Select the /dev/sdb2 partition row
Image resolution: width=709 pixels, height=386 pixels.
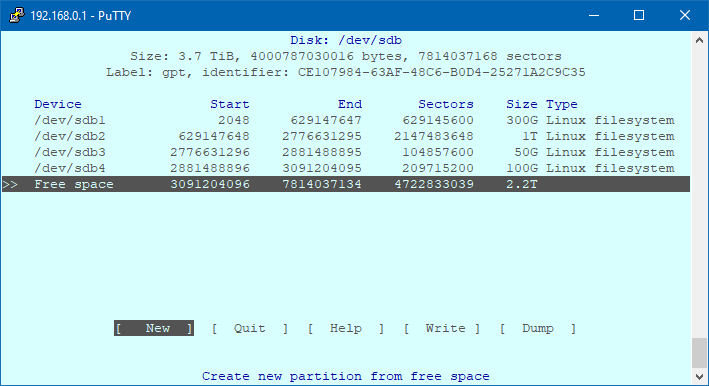point(346,136)
